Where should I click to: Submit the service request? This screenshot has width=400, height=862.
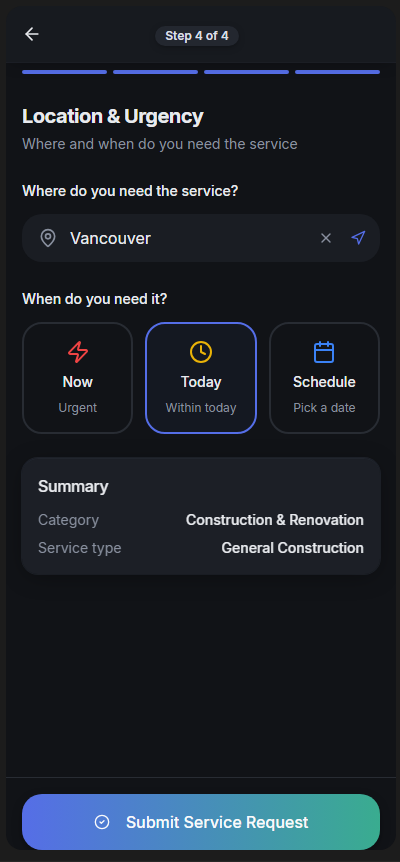pyautogui.click(x=201, y=822)
